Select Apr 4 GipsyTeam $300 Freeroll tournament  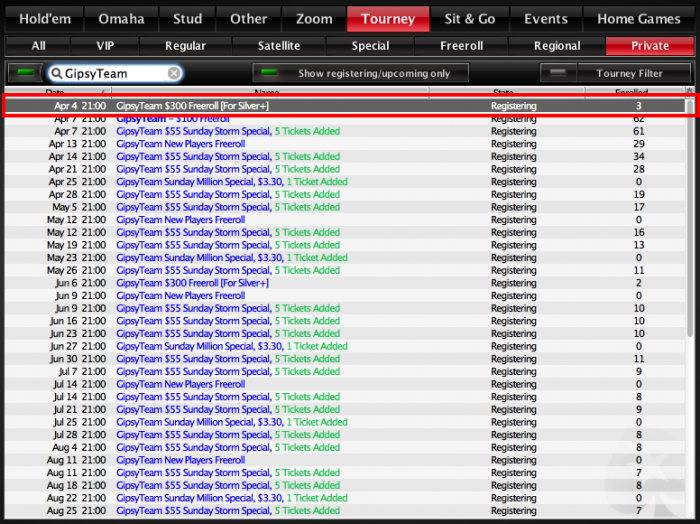pyautogui.click(x=345, y=106)
